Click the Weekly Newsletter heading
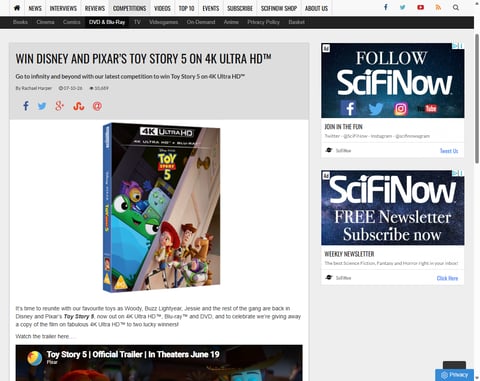 pos(349,254)
